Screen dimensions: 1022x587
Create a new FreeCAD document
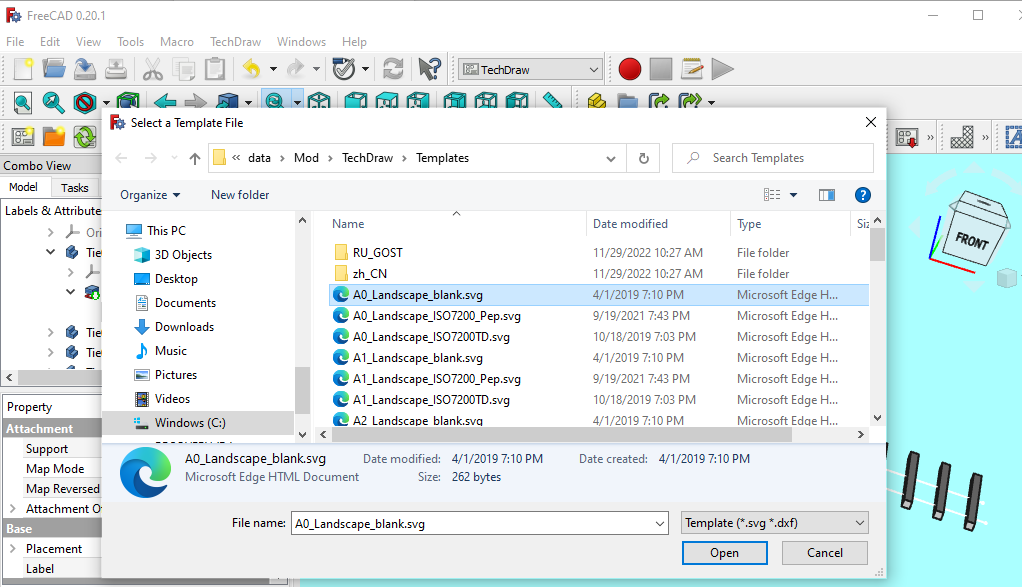coord(23,68)
